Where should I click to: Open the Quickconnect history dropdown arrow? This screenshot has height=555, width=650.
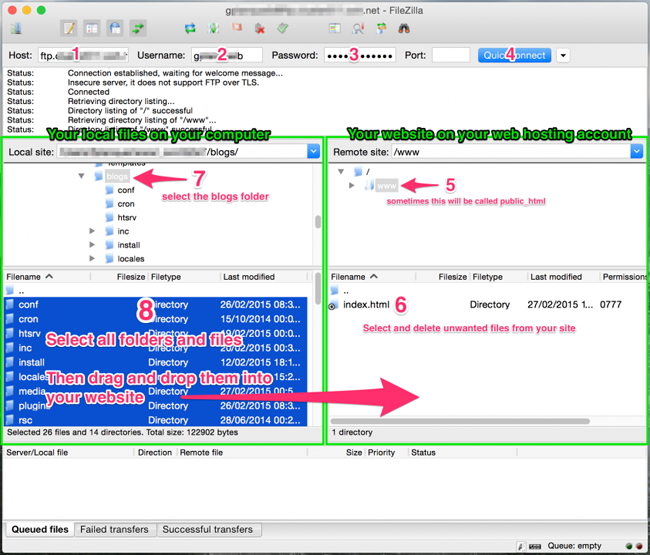(x=563, y=55)
